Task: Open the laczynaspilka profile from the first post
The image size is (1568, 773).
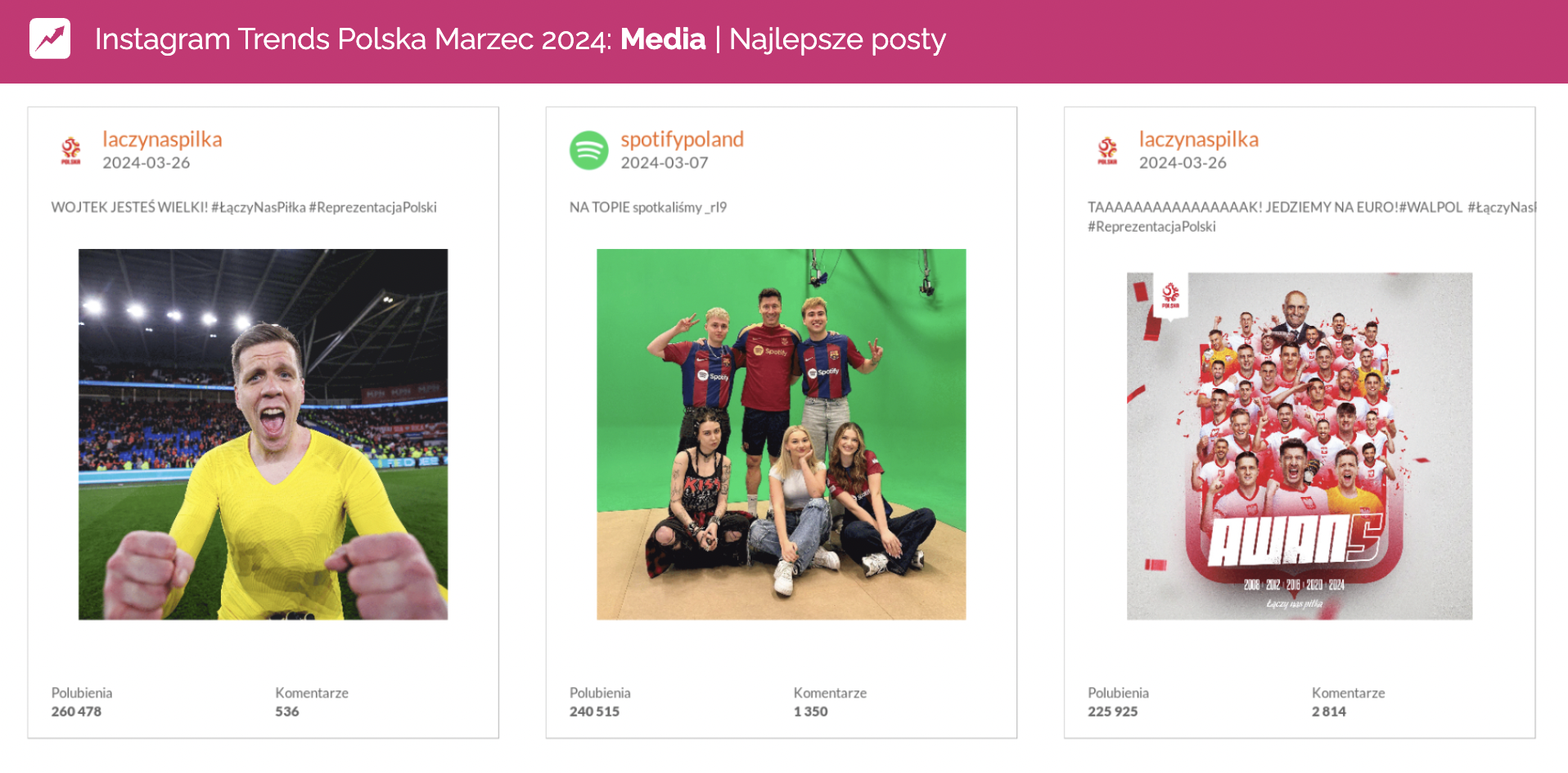Action: point(162,138)
